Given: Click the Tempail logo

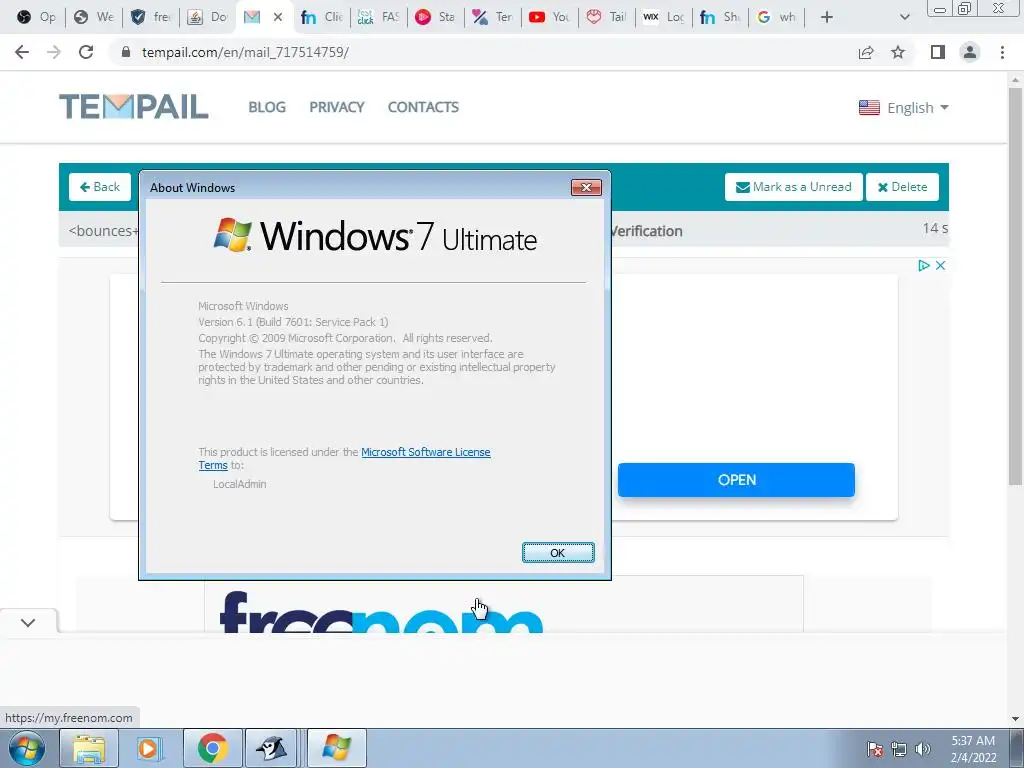Looking at the screenshot, I should point(134,107).
